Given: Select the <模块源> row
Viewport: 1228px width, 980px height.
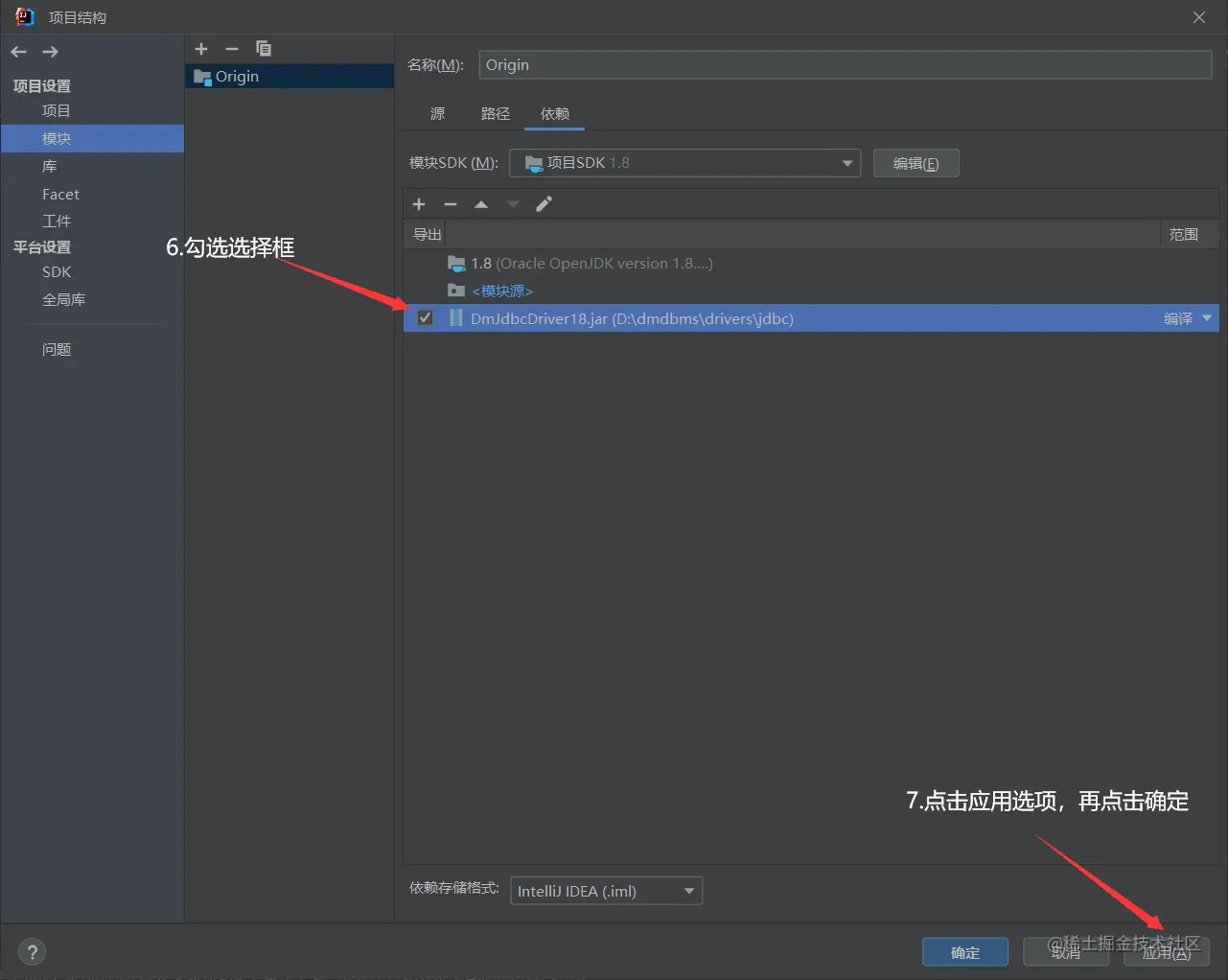Looking at the screenshot, I should (x=811, y=291).
